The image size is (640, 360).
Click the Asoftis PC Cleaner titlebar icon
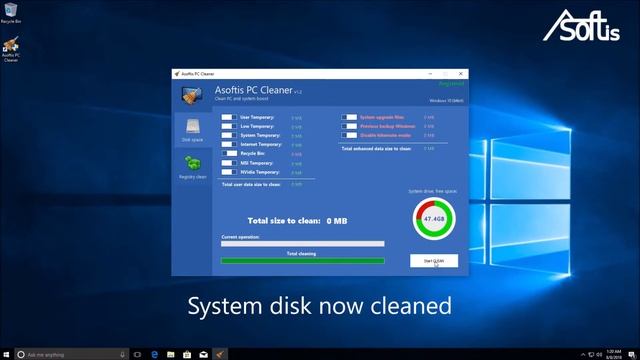pyautogui.click(x=177, y=74)
